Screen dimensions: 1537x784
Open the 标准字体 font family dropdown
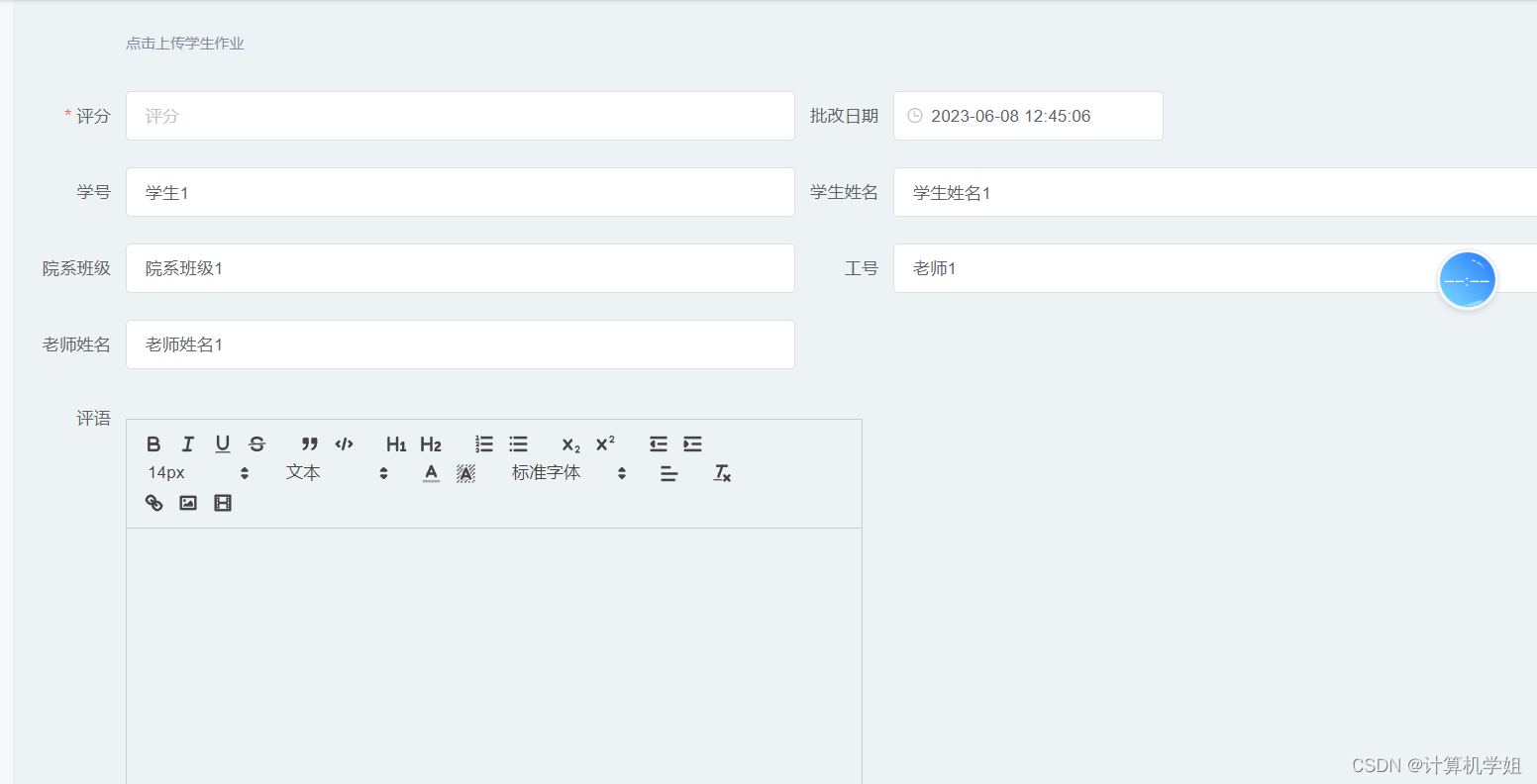click(x=569, y=473)
